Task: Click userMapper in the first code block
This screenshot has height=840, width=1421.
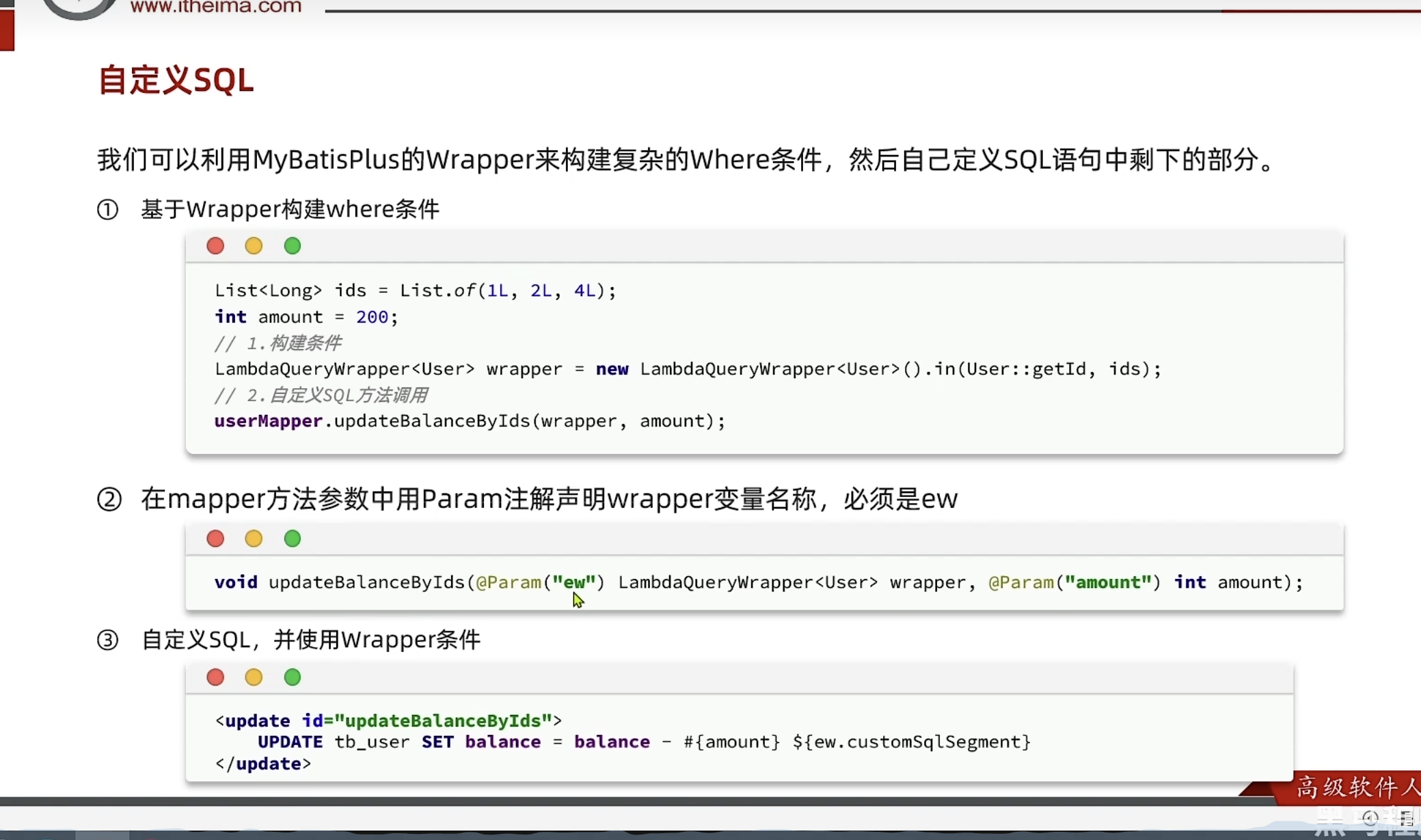Action: click(268, 421)
